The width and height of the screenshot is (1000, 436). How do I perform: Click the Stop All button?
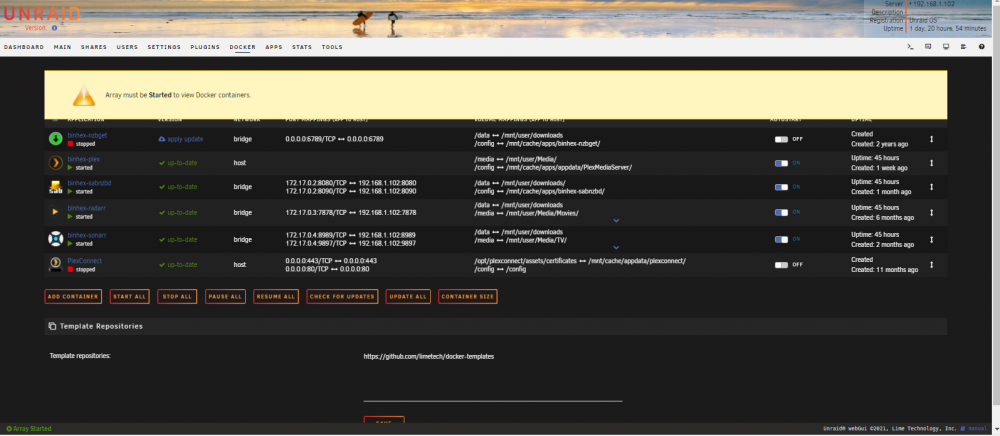click(177, 296)
